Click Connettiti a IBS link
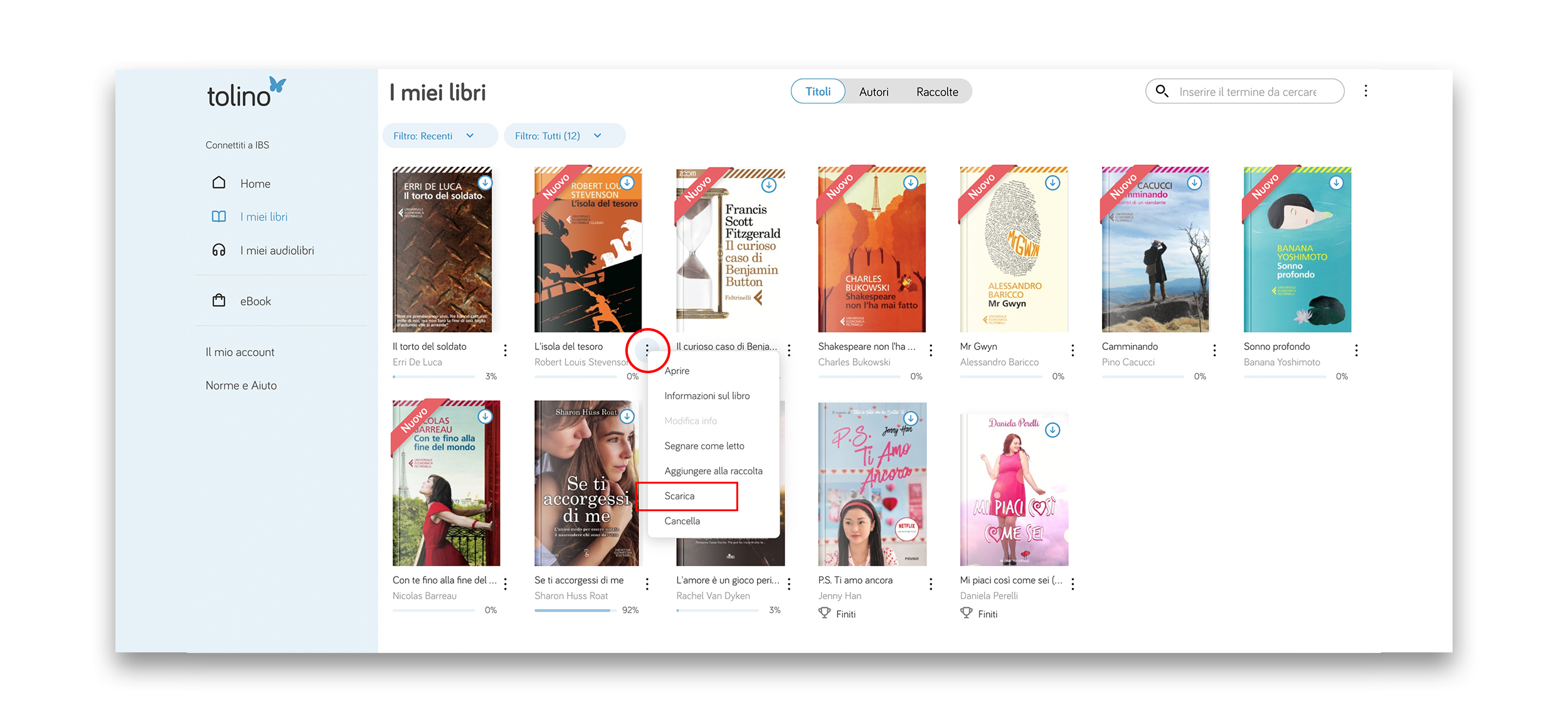The width and height of the screenshot is (1568, 722). point(237,145)
